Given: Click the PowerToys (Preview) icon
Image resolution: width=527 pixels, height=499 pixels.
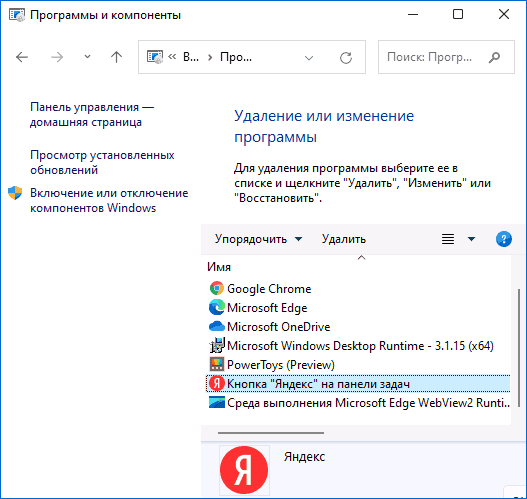Looking at the screenshot, I should click(x=217, y=365).
